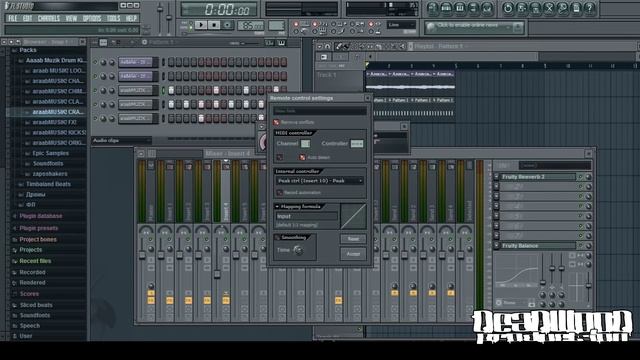
Task: Toggle the Fruity Reeverb 2 effect on/off LED
Action: pyautogui.click(x=580, y=177)
